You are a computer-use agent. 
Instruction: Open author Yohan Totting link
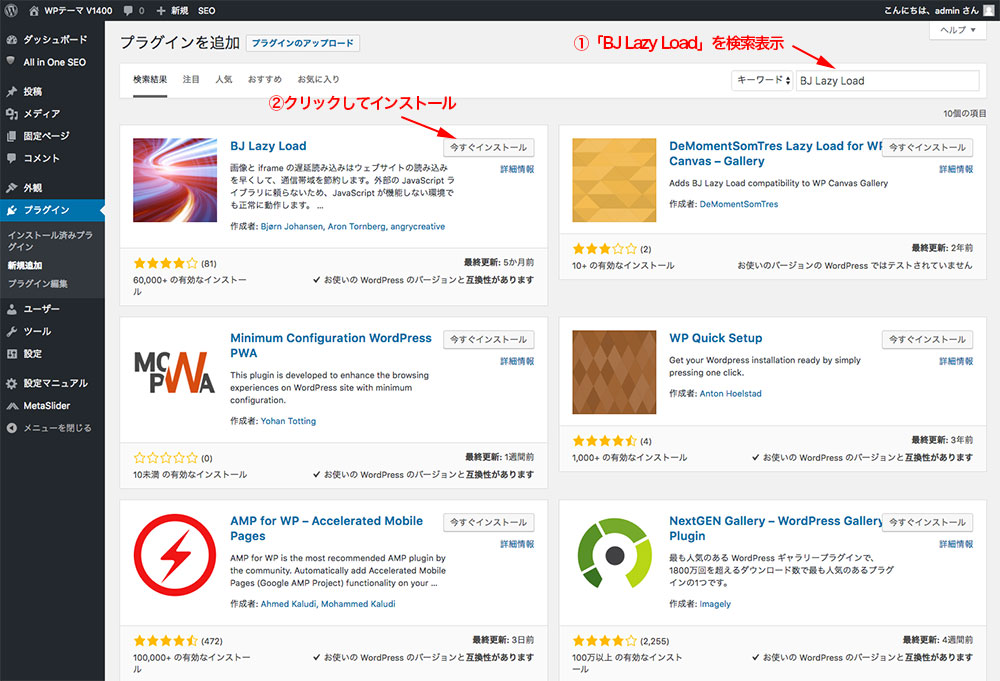tap(288, 421)
